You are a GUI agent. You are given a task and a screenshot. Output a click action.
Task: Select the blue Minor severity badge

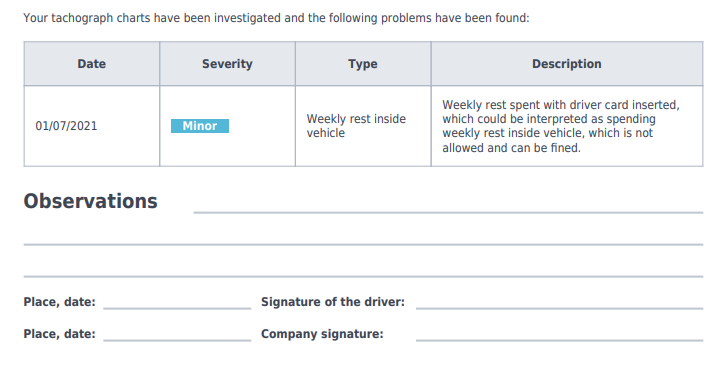[x=200, y=126]
